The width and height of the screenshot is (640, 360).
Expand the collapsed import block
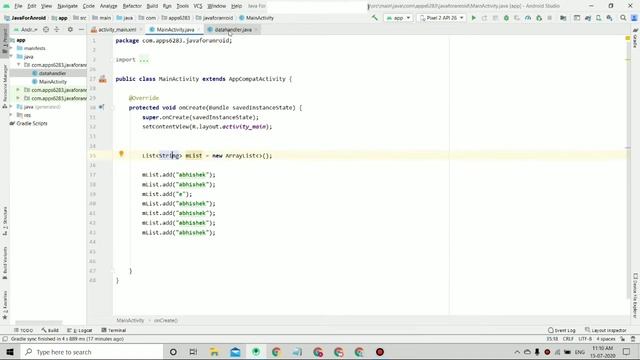pyautogui.click(x=144, y=60)
